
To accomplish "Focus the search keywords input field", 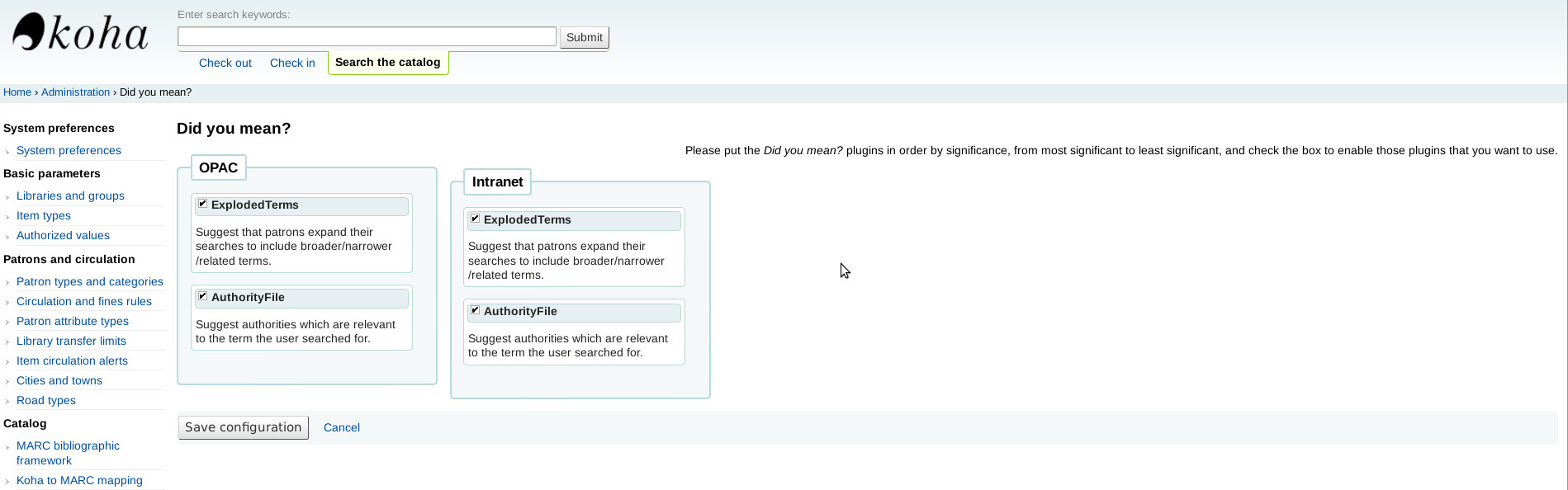I will coord(367,36).
